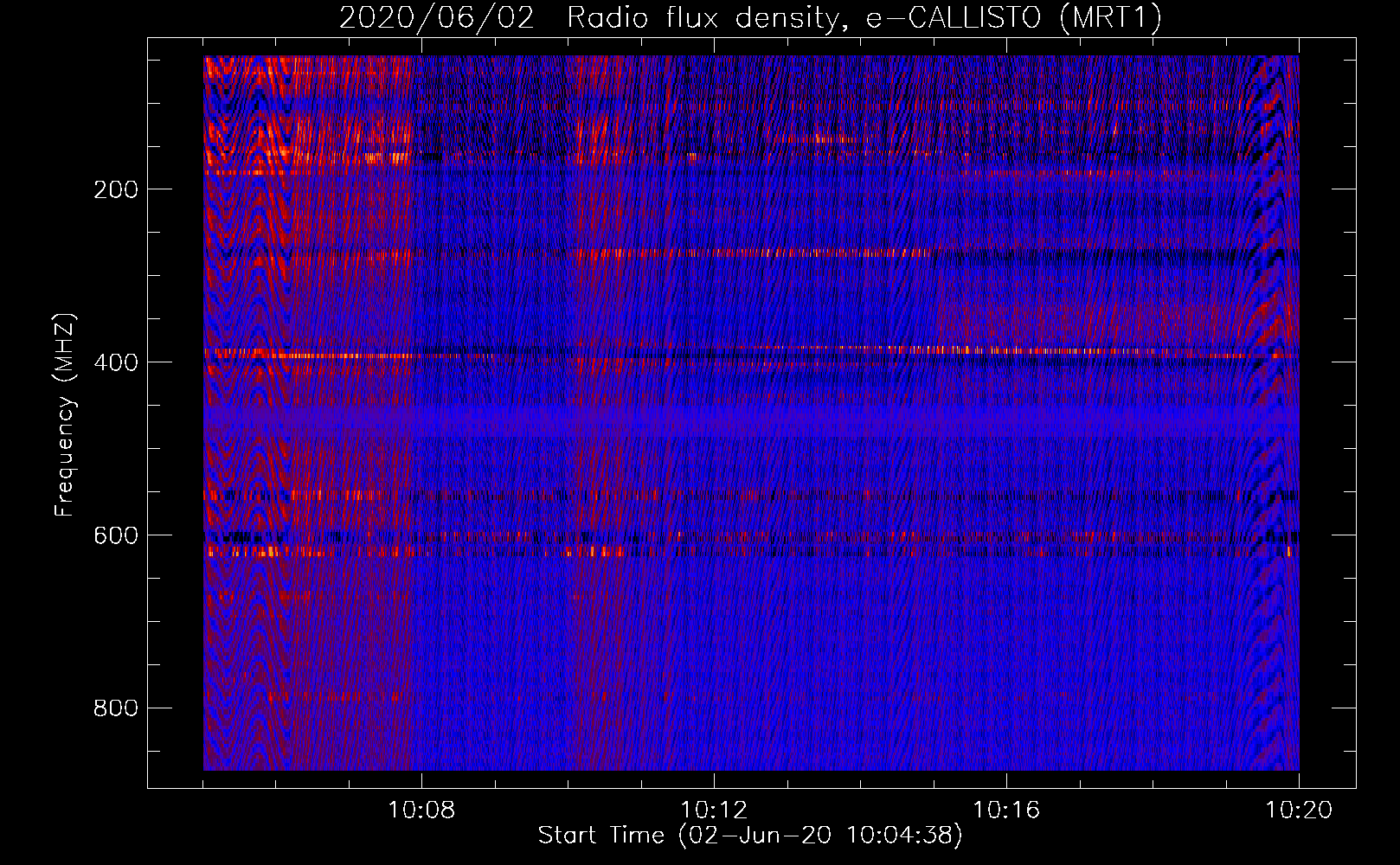Click the 800 frequency tick label
The width and height of the screenshot is (1400, 865).
click(x=116, y=708)
